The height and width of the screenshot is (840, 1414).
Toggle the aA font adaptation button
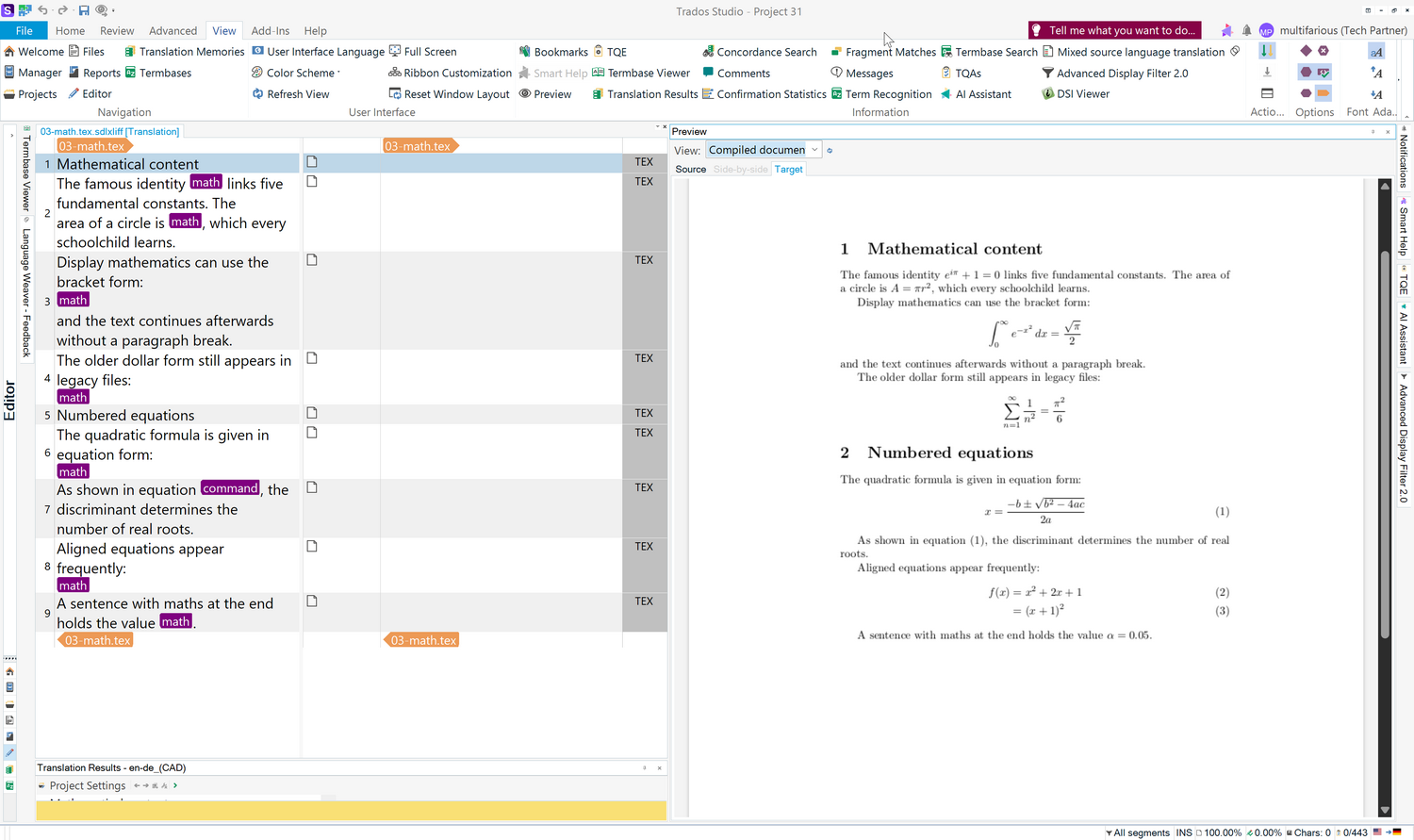click(1376, 51)
